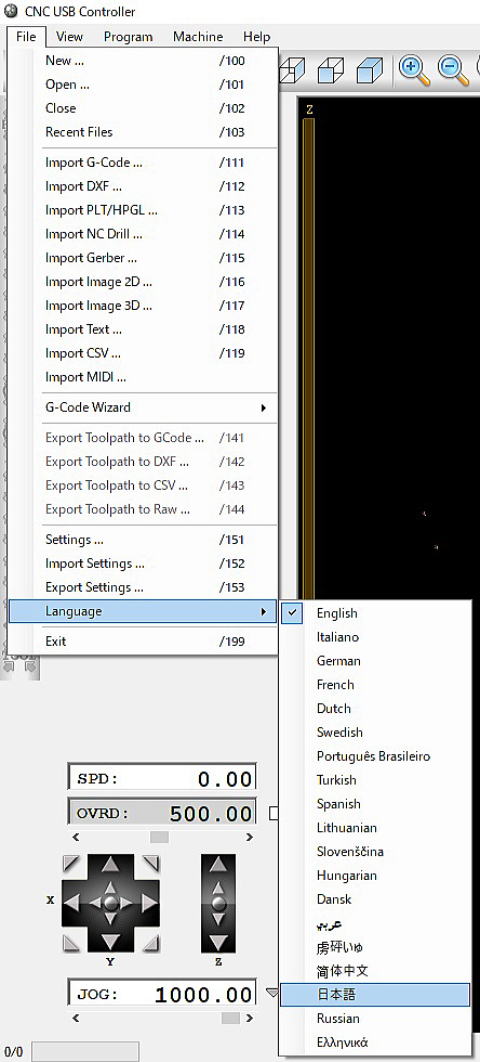Click right arrow of OVRD slider

tap(249, 837)
